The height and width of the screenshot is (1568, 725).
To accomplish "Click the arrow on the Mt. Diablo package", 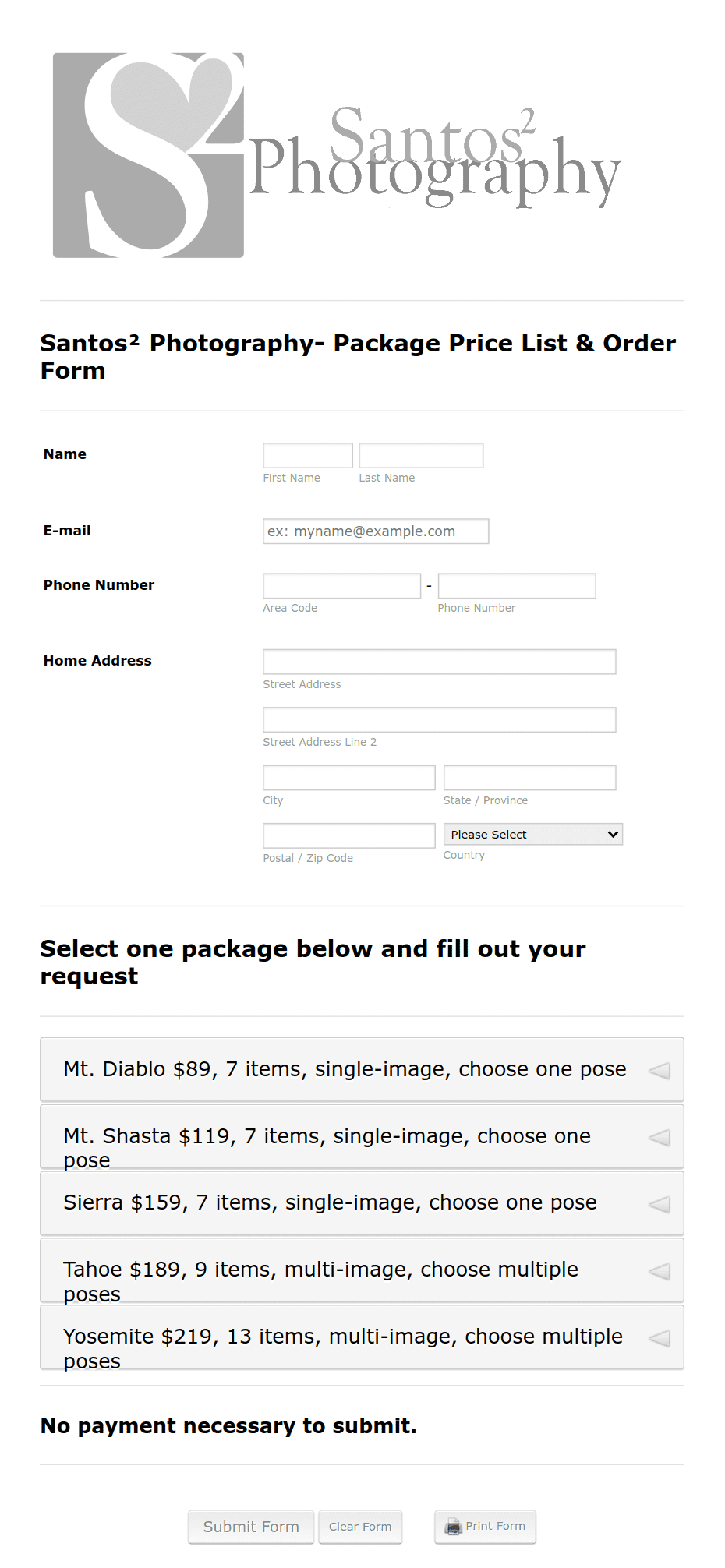I will click(660, 1069).
